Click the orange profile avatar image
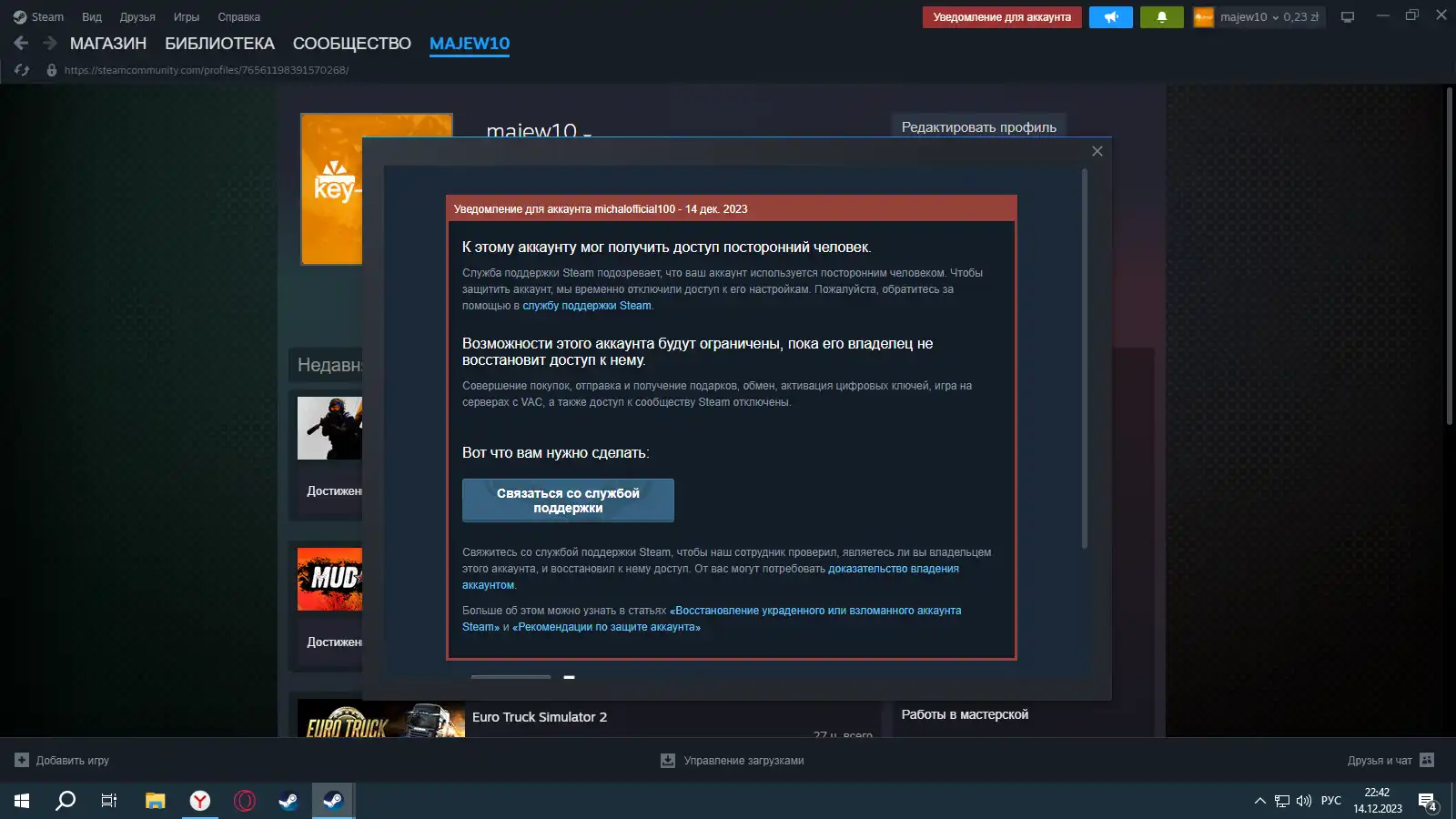This screenshot has height=819, width=1456. tap(331, 189)
